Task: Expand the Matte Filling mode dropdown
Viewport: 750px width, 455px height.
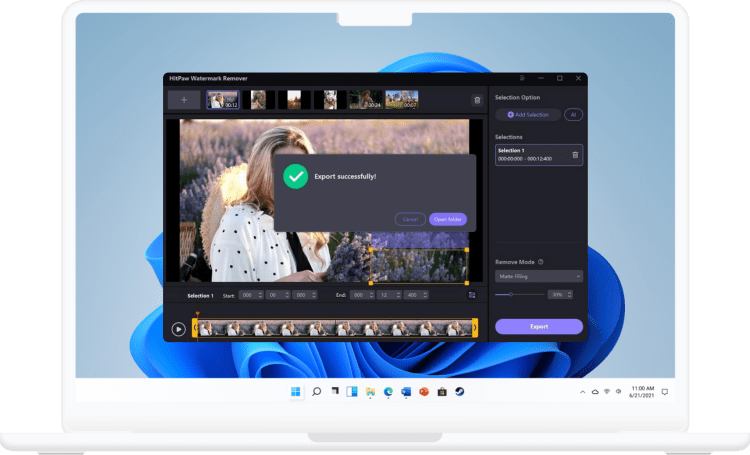Action: tap(538, 276)
